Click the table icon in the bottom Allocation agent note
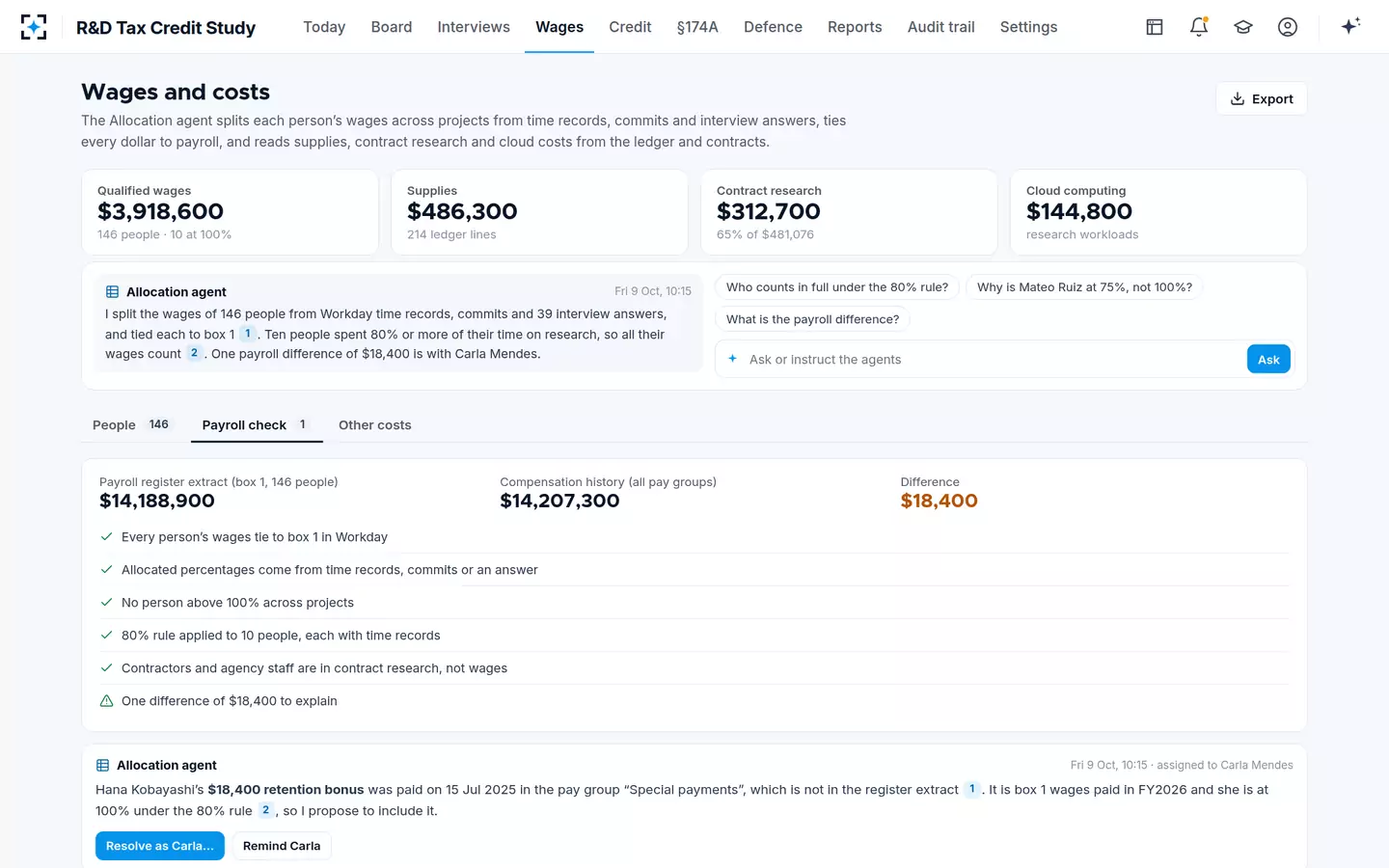 [x=103, y=766]
